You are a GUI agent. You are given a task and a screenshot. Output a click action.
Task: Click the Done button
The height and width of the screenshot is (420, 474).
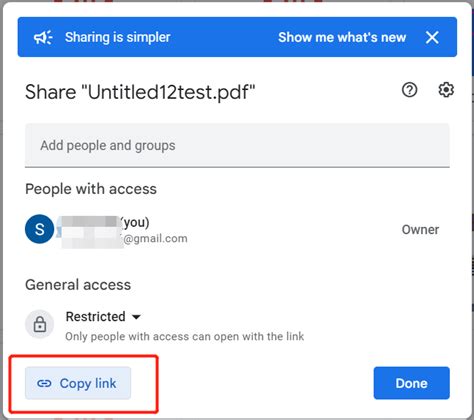(411, 383)
